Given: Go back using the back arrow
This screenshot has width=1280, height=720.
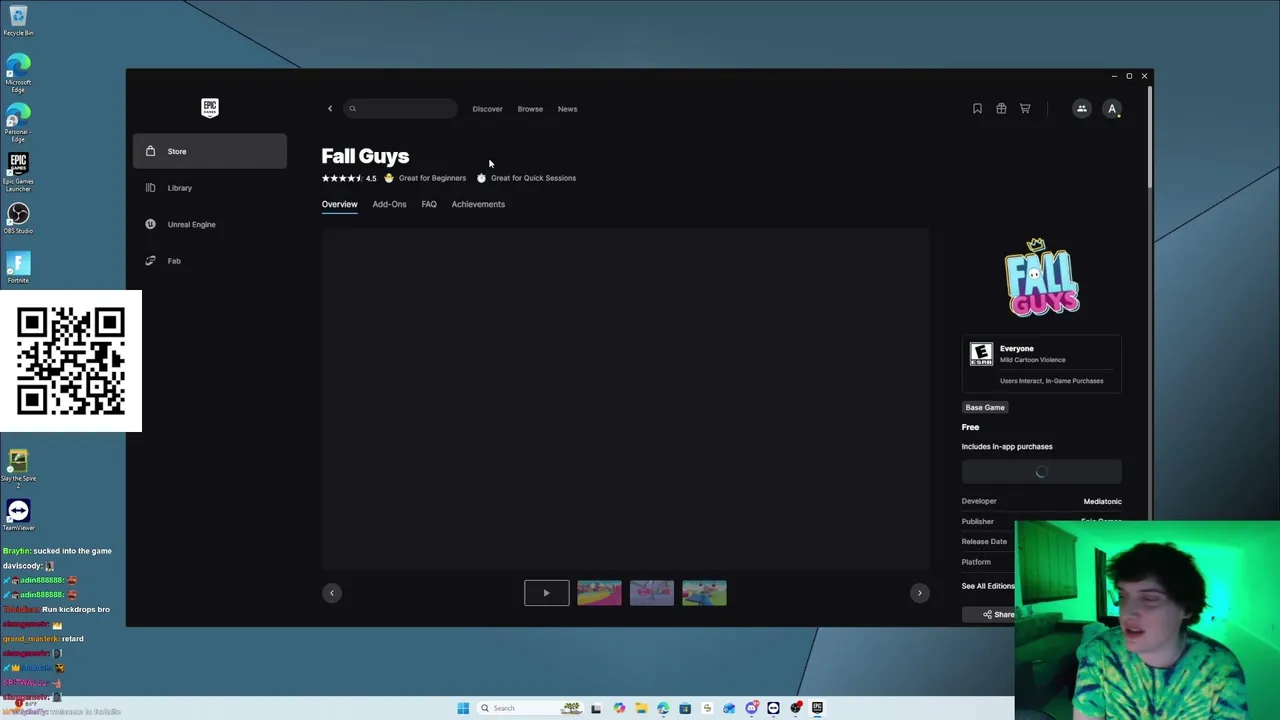Looking at the screenshot, I should (x=330, y=109).
